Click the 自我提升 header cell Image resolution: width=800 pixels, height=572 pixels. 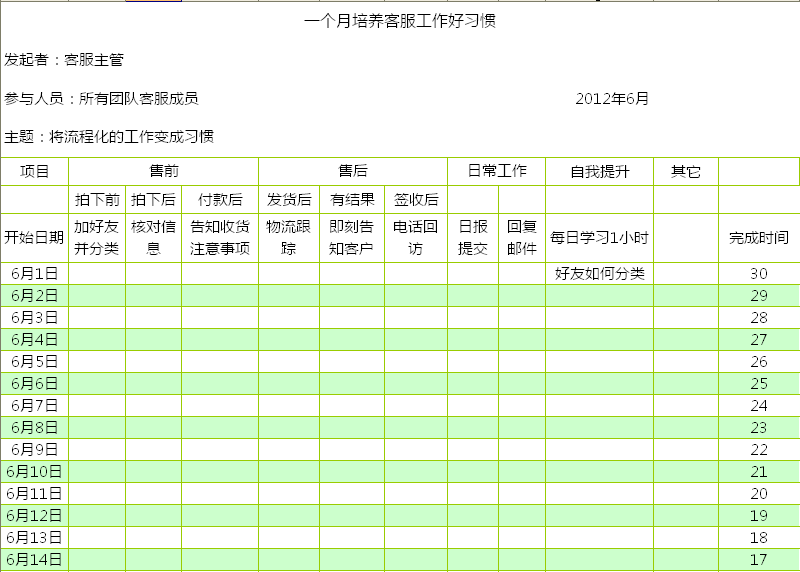(599, 171)
